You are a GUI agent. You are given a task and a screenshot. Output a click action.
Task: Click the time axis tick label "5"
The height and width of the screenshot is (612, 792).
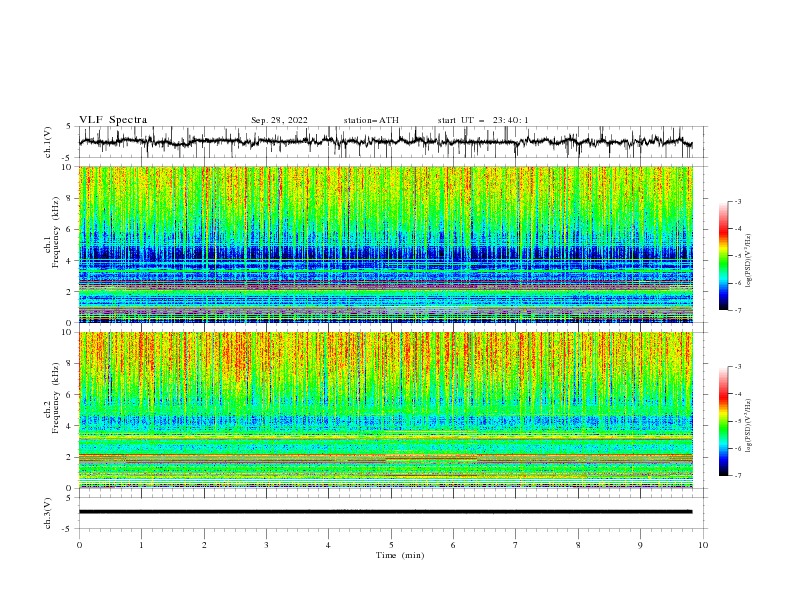point(391,545)
